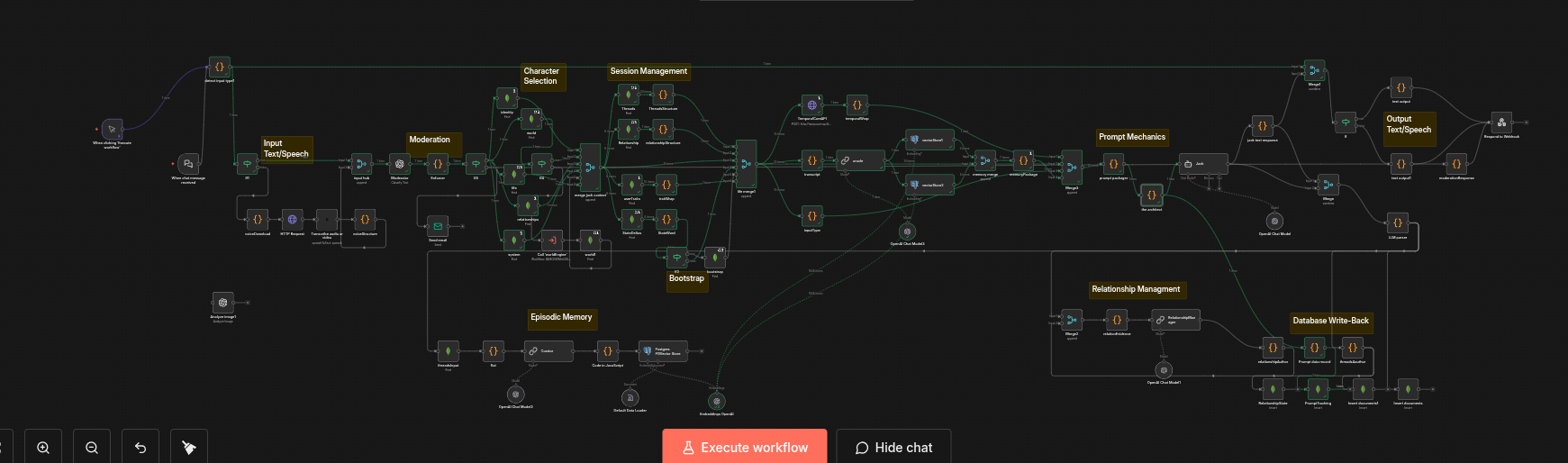
Task: Select the HTTP Request globe node
Action: point(292,219)
